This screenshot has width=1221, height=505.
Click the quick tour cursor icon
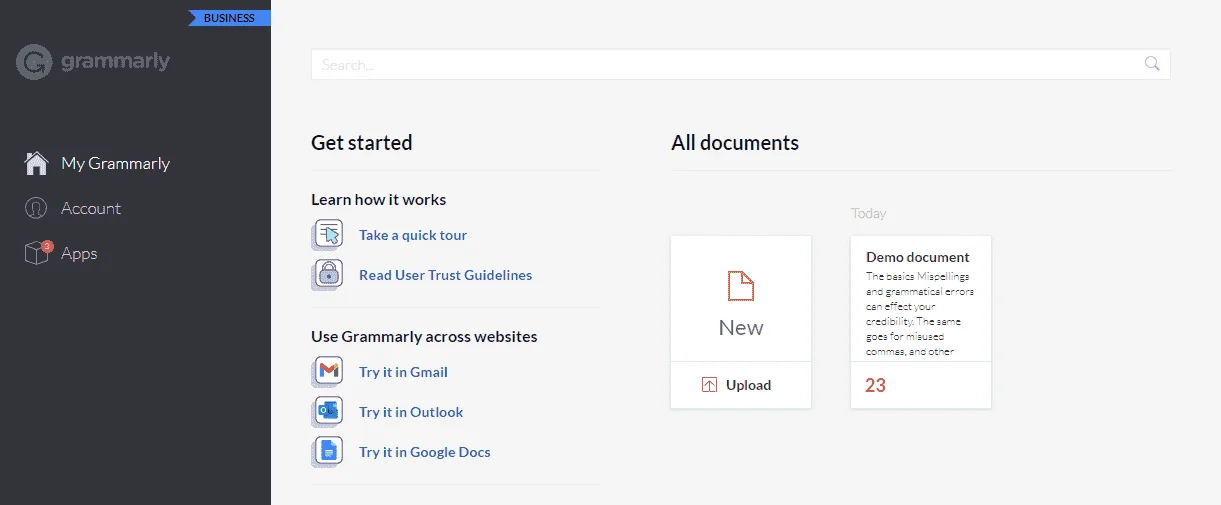point(328,235)
